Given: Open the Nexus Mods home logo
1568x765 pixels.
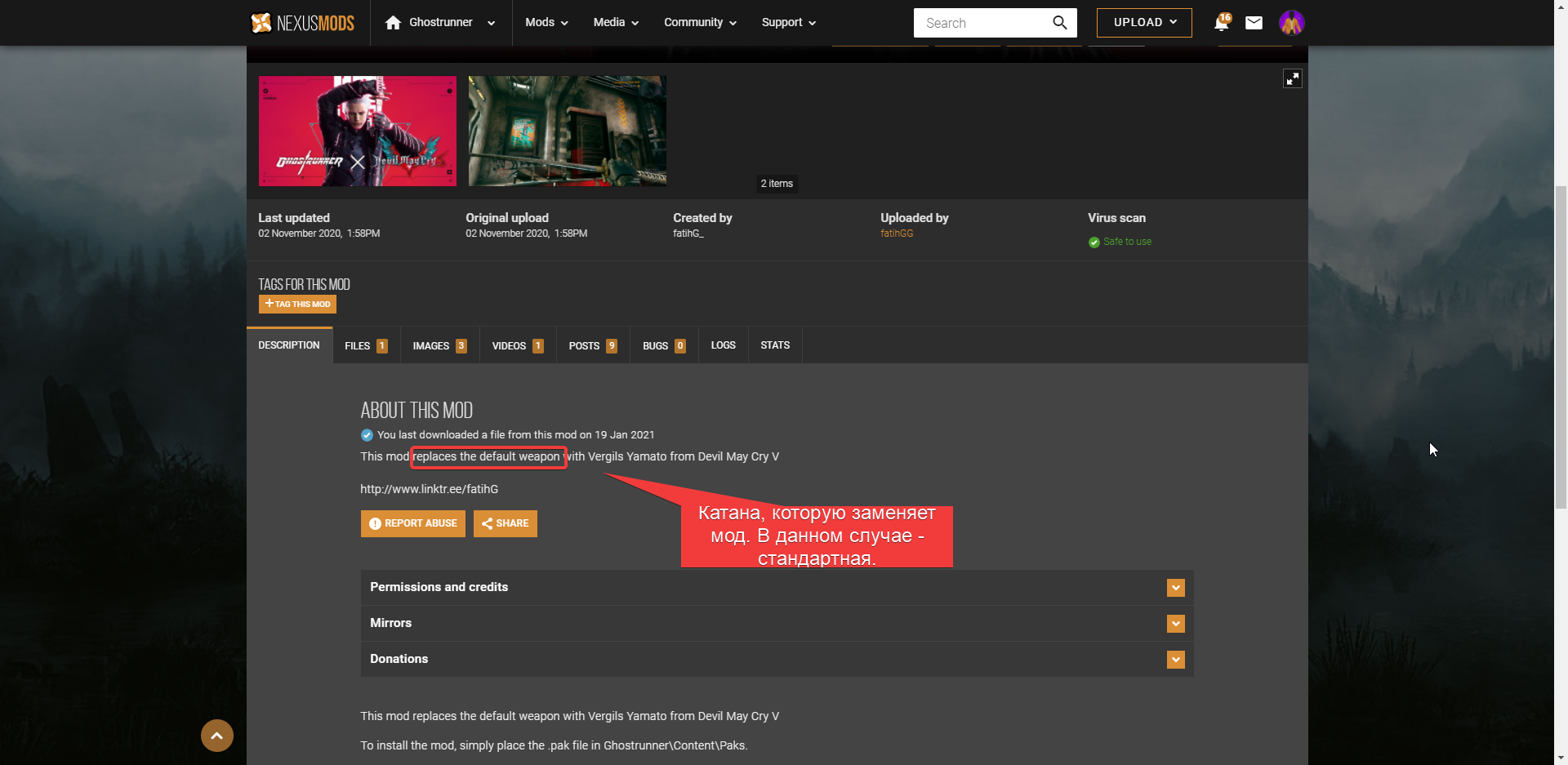Looking at the screenshot, I should pyautogui.click(x=302, y=23).
